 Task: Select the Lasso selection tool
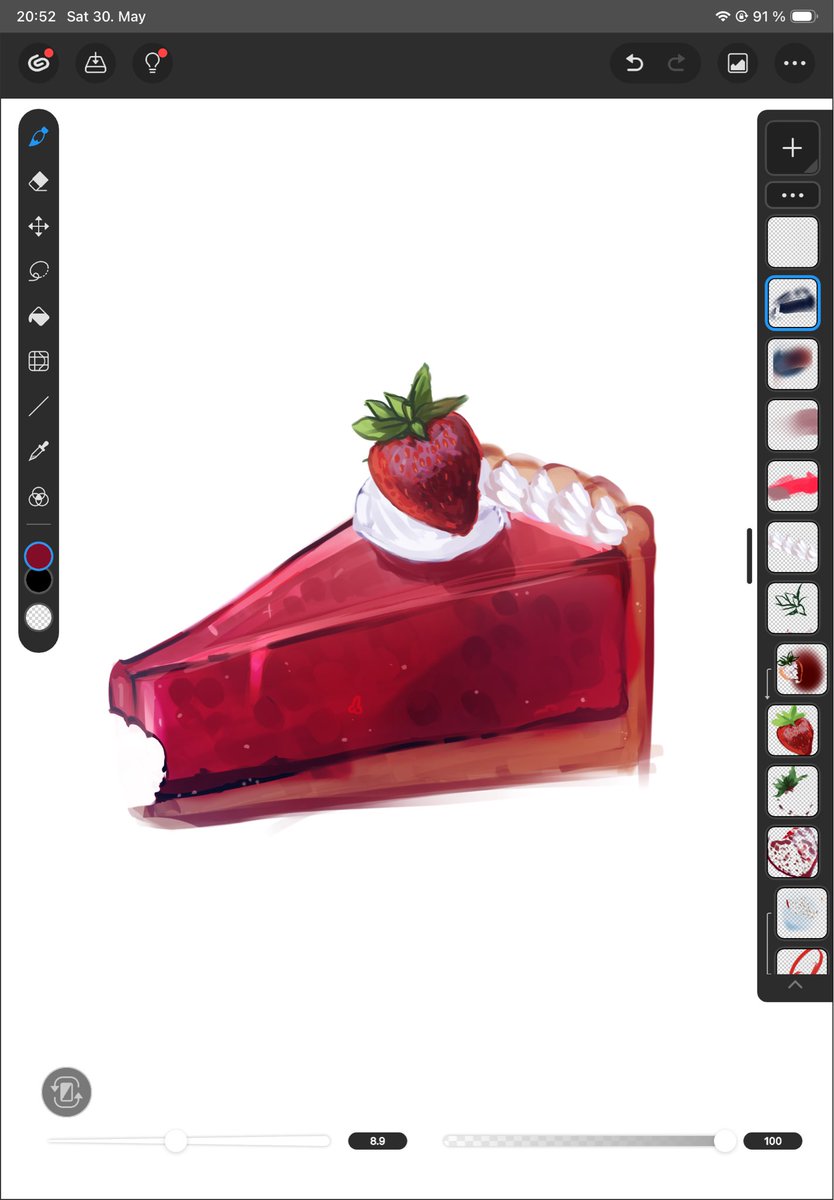[39, 271]
